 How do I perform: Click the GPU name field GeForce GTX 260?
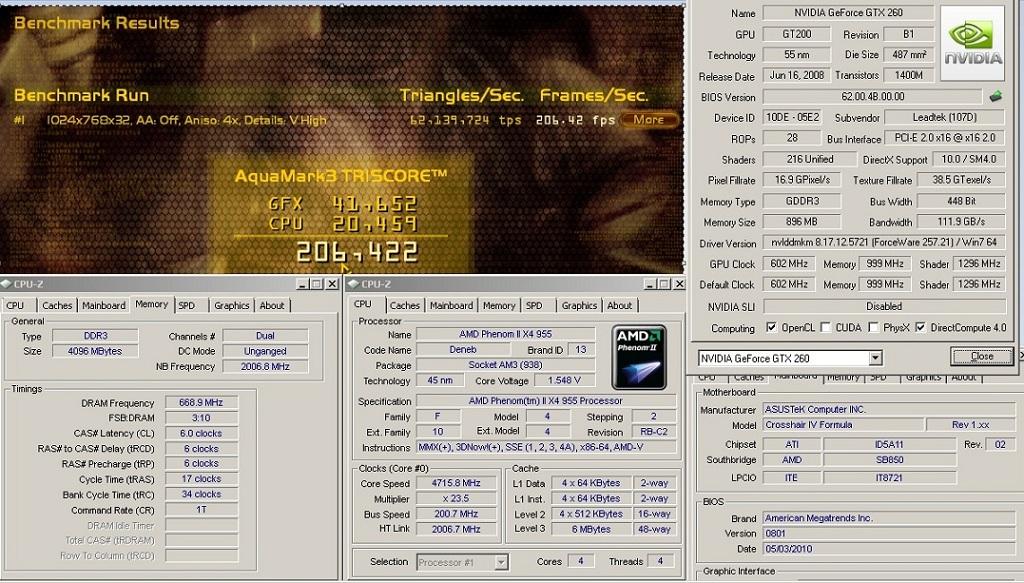click(848, 12)
